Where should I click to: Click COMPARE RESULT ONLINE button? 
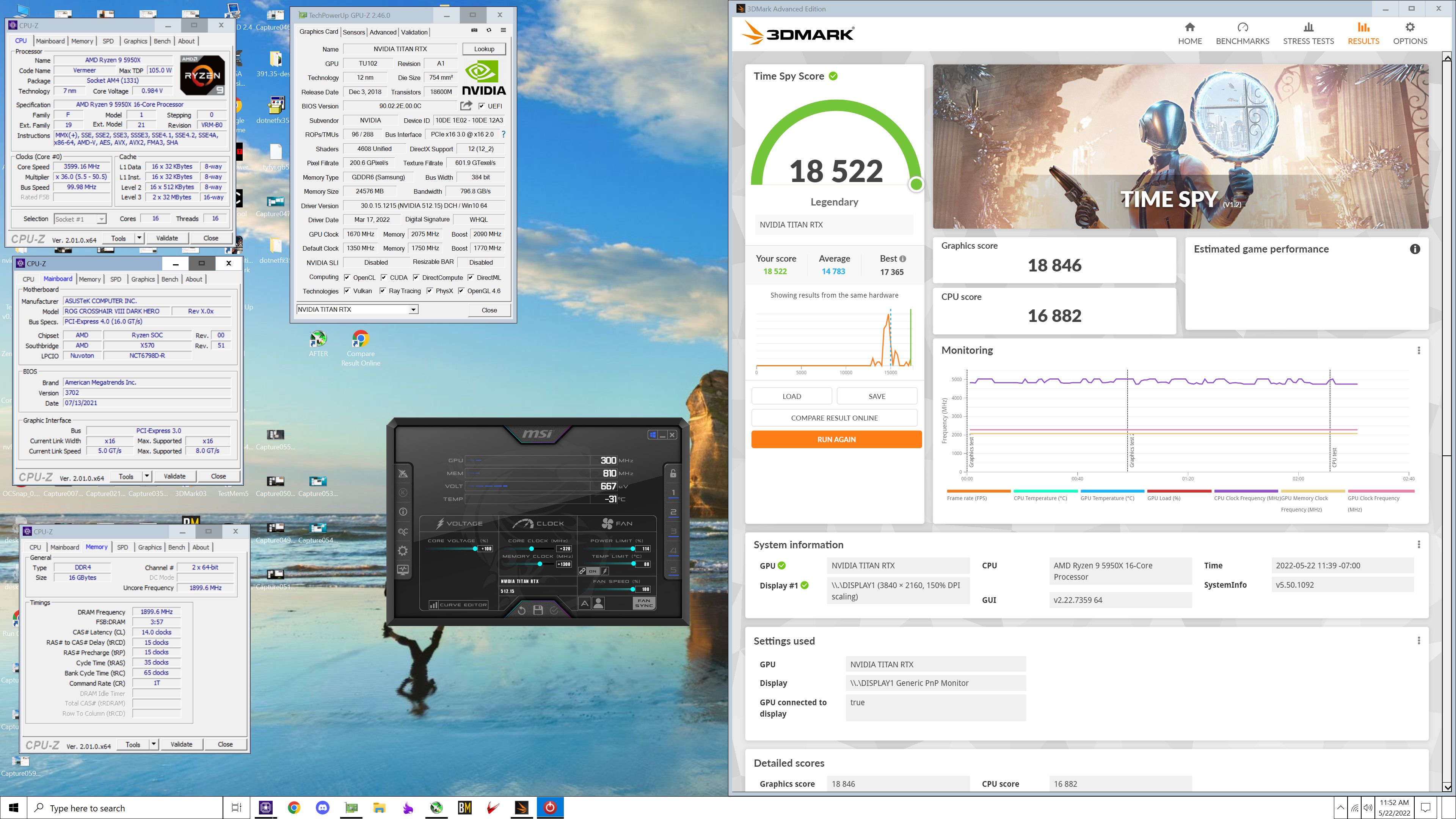point(834,418)
